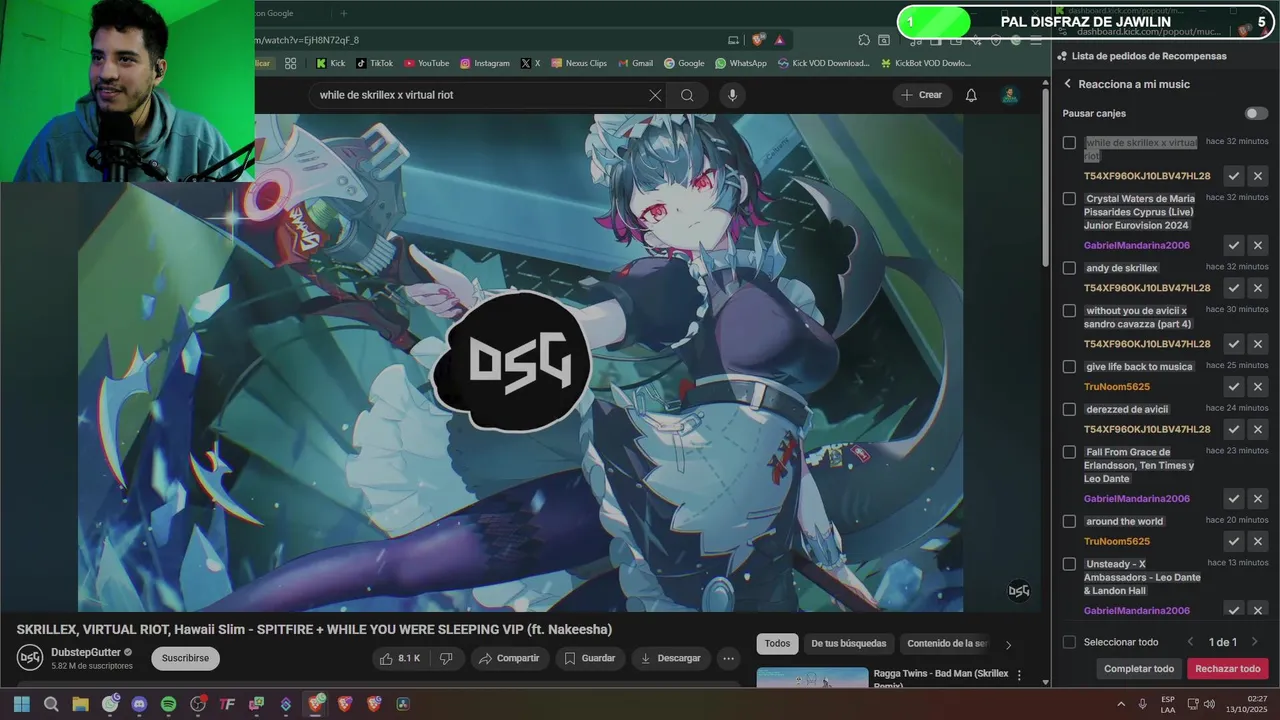Reject the 'Crystal Waters de Maria Pissarides' request

(x=1258, y=245)
